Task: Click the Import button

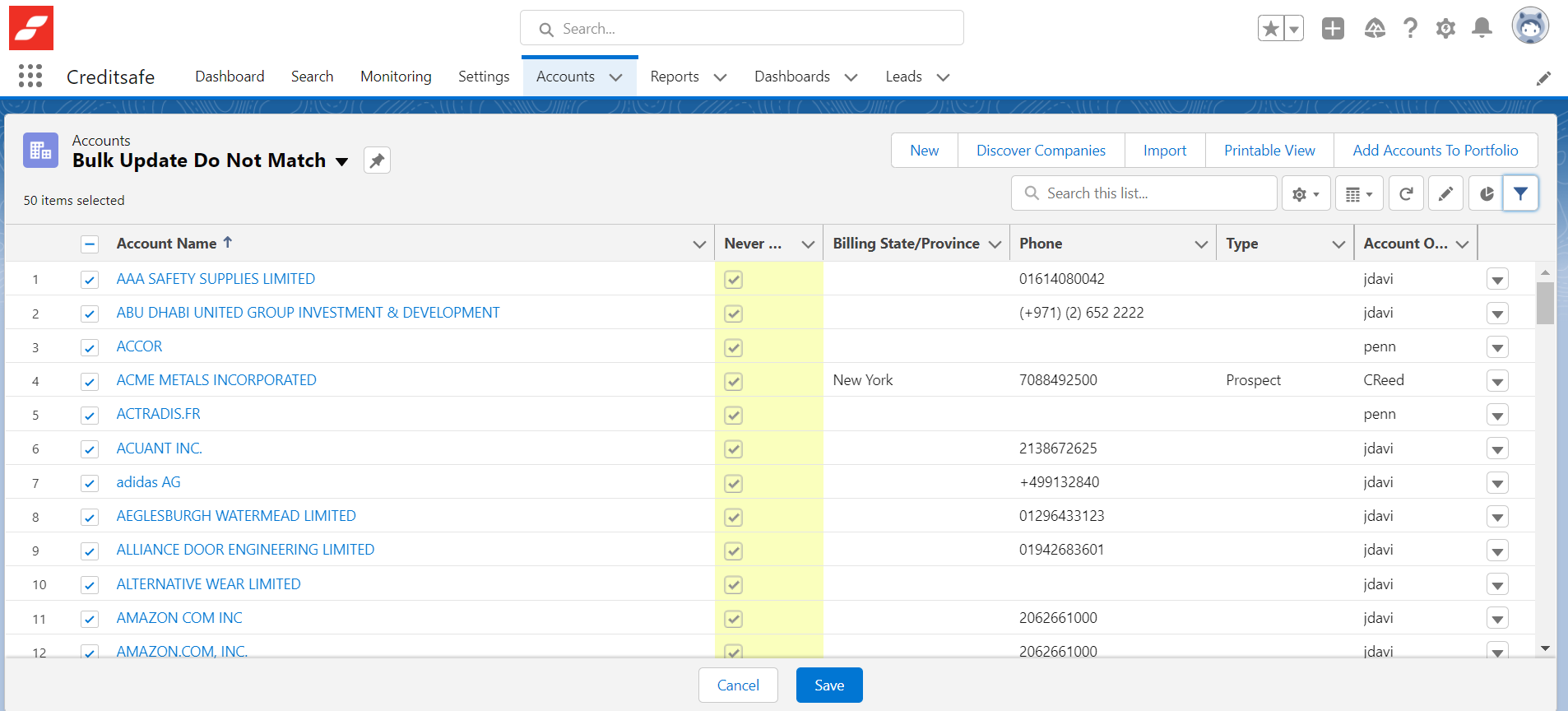Action: (x=1165, y=151)
